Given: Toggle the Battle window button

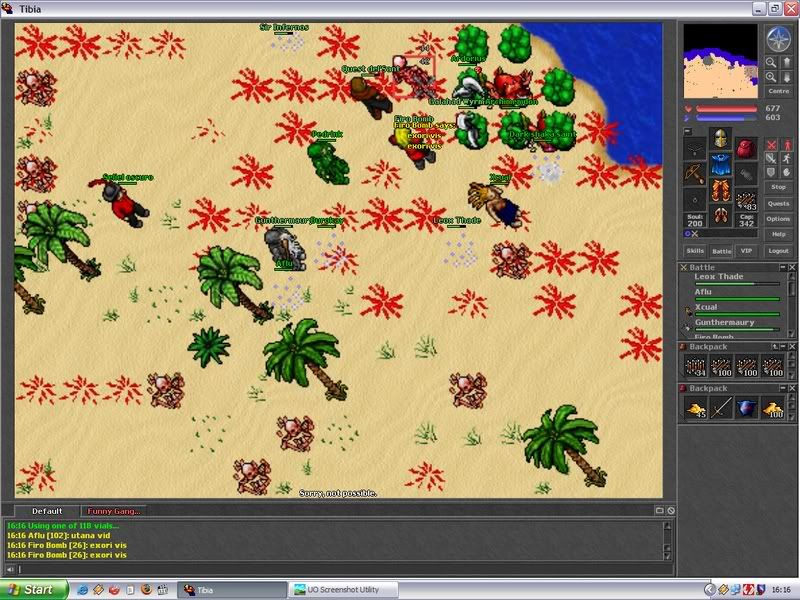Looking at the screenshot, I should 721,251.
